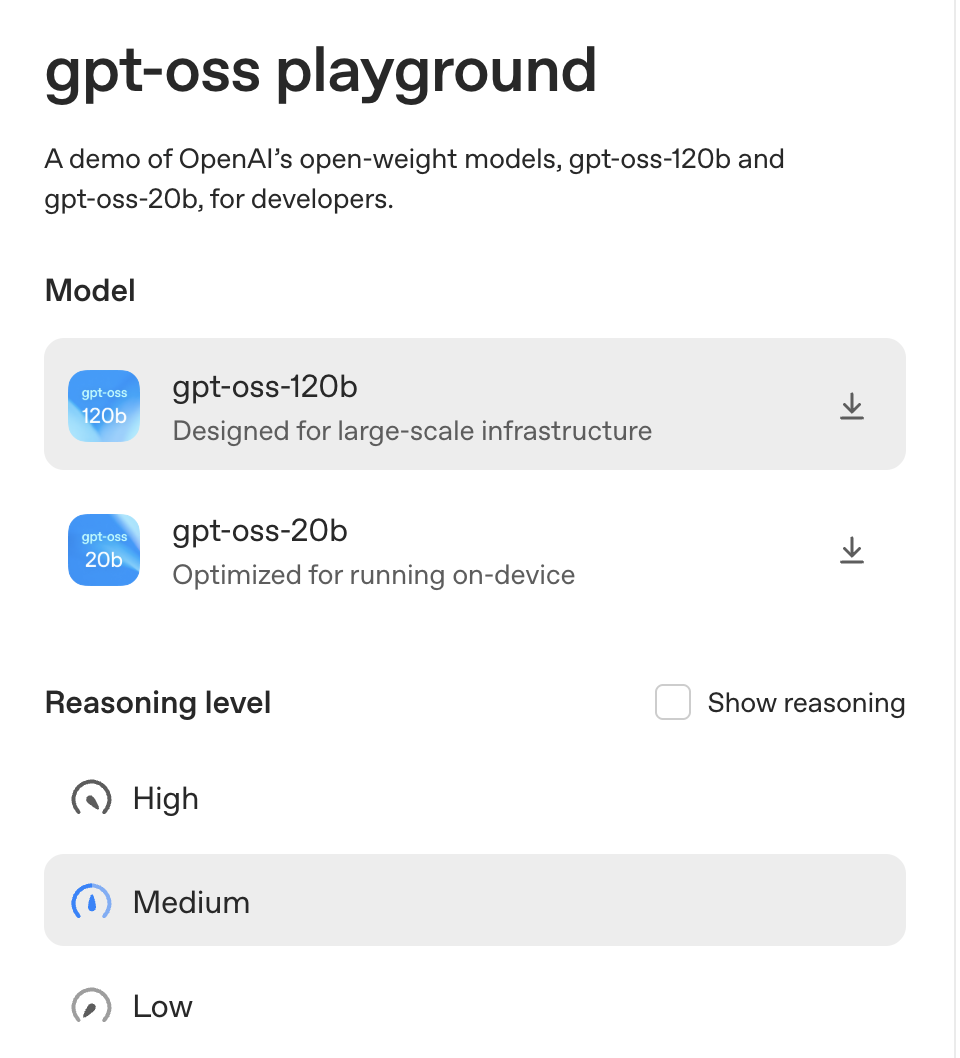Click the Medium reasoning gauge icon
This screenshot has height=1058, width=960.
[91, 903]
